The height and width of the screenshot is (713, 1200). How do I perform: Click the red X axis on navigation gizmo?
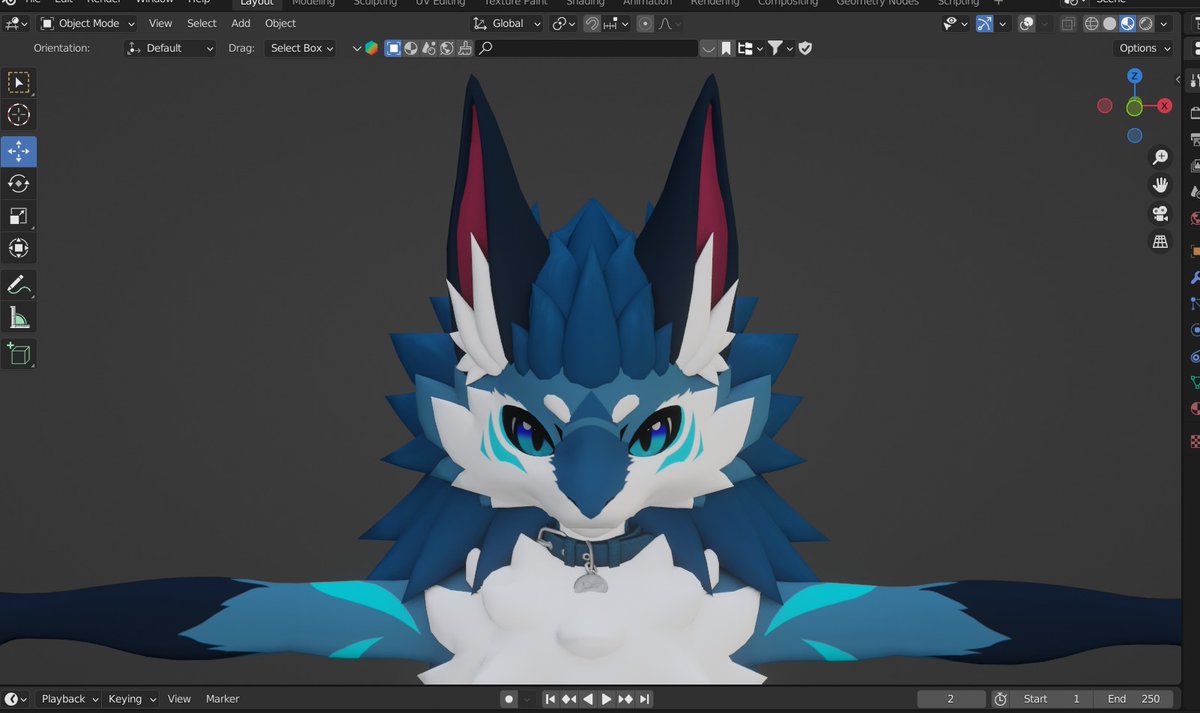pyautogui.click(x=1164, y=105)
